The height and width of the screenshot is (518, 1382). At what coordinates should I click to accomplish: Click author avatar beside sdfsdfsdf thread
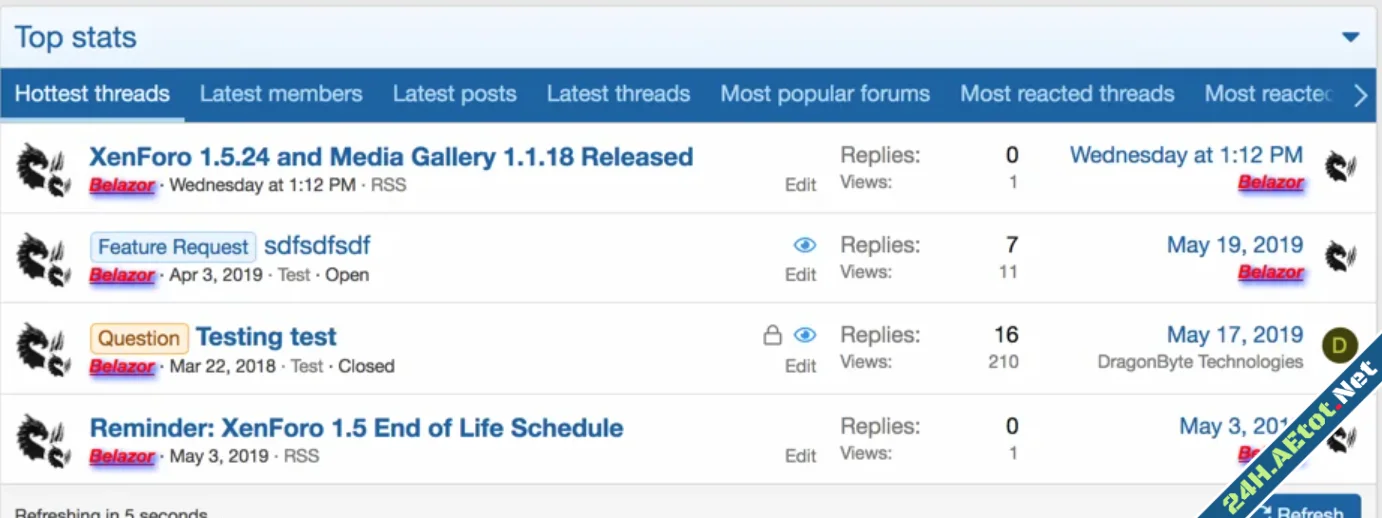41,259
